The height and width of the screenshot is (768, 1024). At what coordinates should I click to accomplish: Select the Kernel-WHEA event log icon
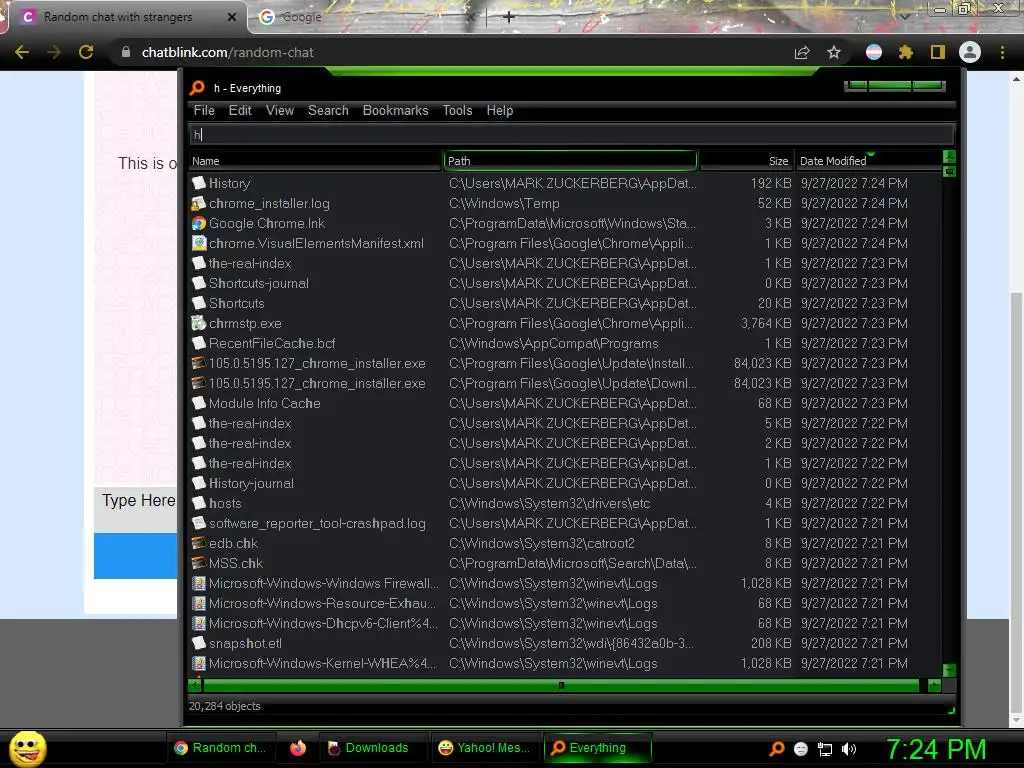tap(199, 664)
